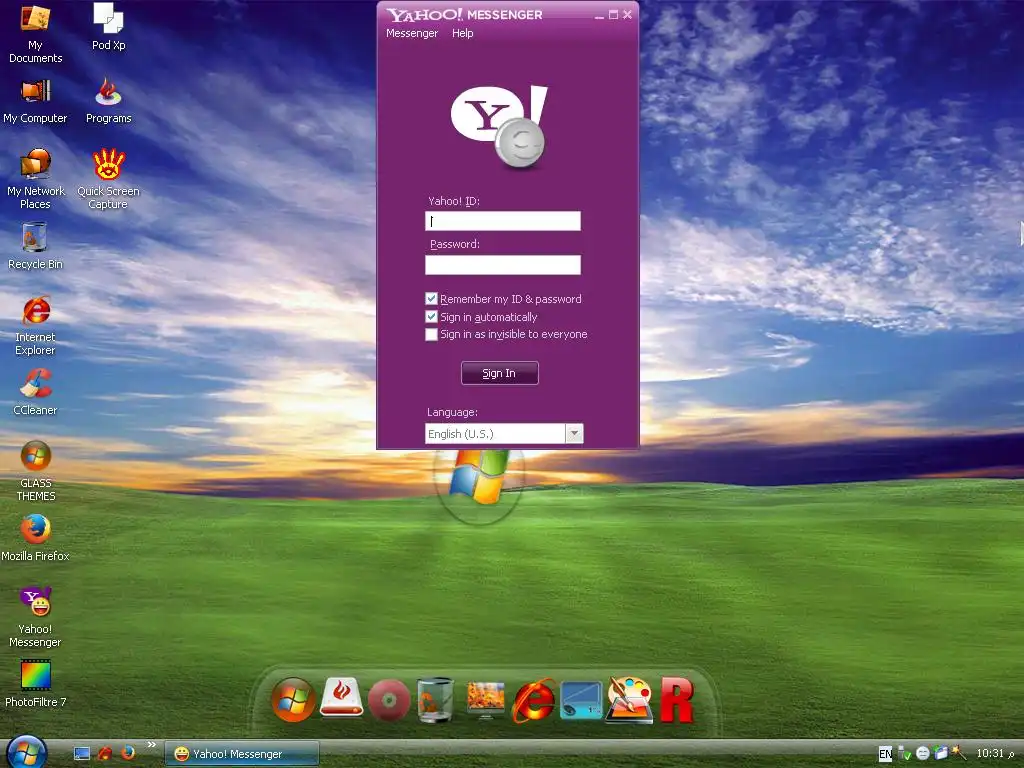Open My Documents desktop icon
Viewport: 1024px width, 768px height.
(35, 34)
